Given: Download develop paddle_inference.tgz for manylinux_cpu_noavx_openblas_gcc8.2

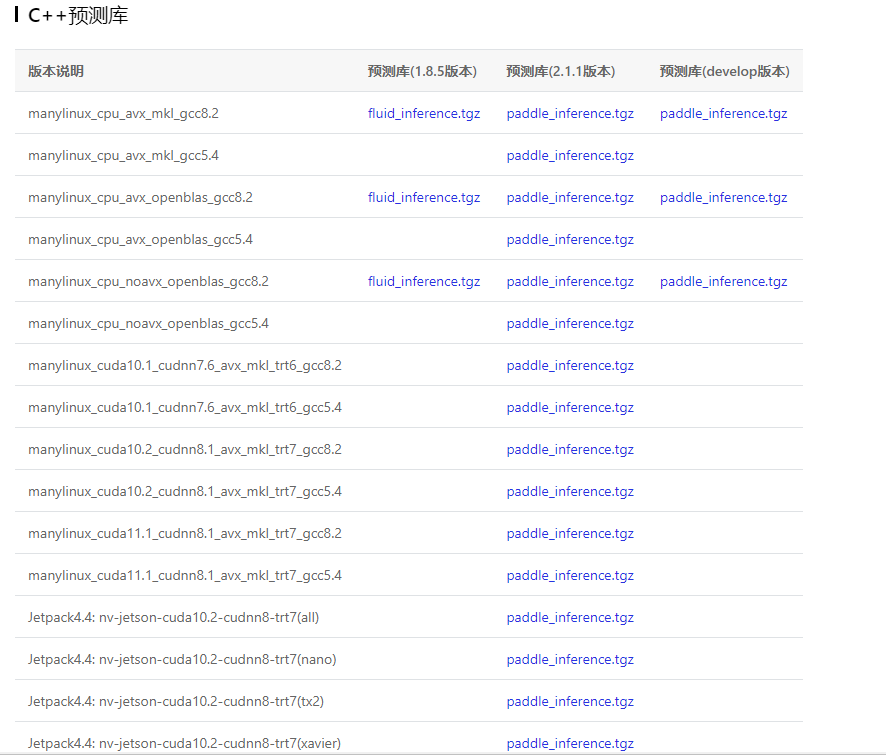Looking at the screenshot, I should point(723,281).
